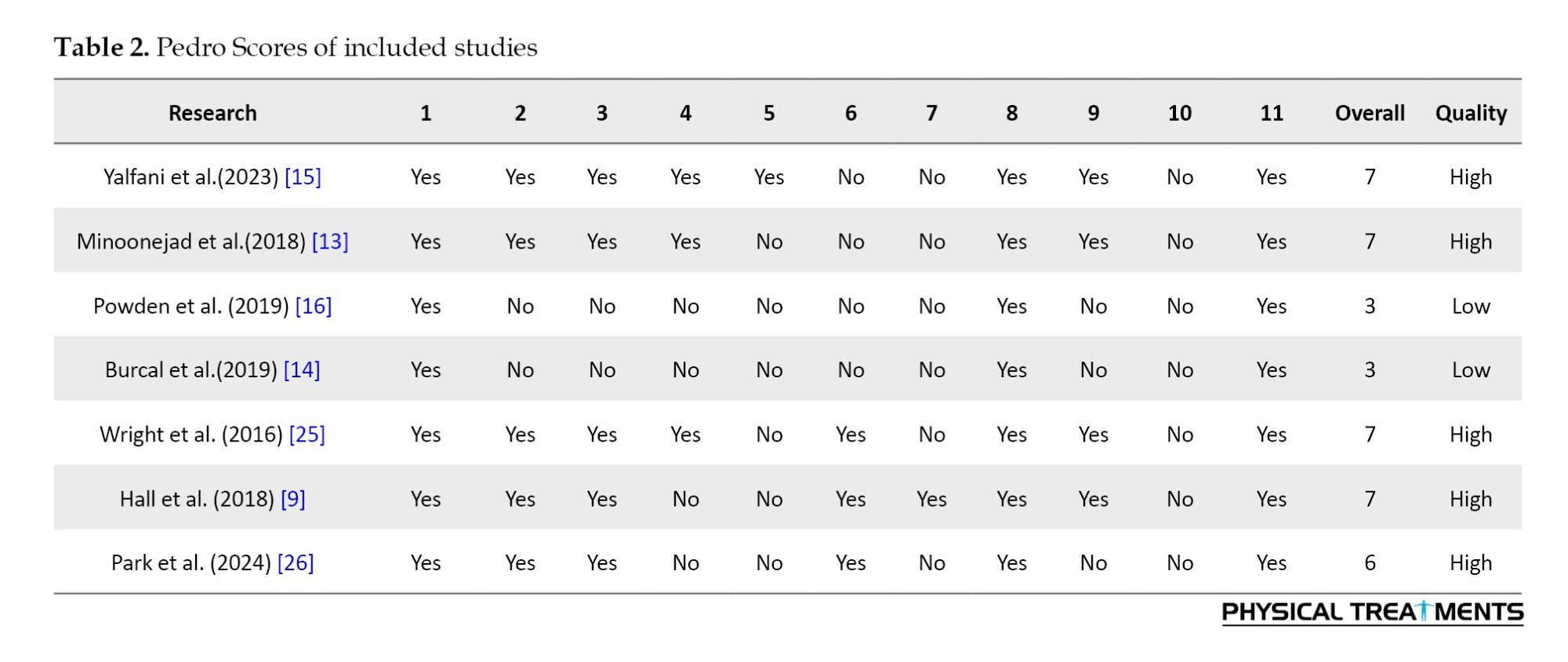This screenshot has height=662, width=1568.
Task: Select Burcal et al. overall score 3
Action: click(x=1370, y=370)
